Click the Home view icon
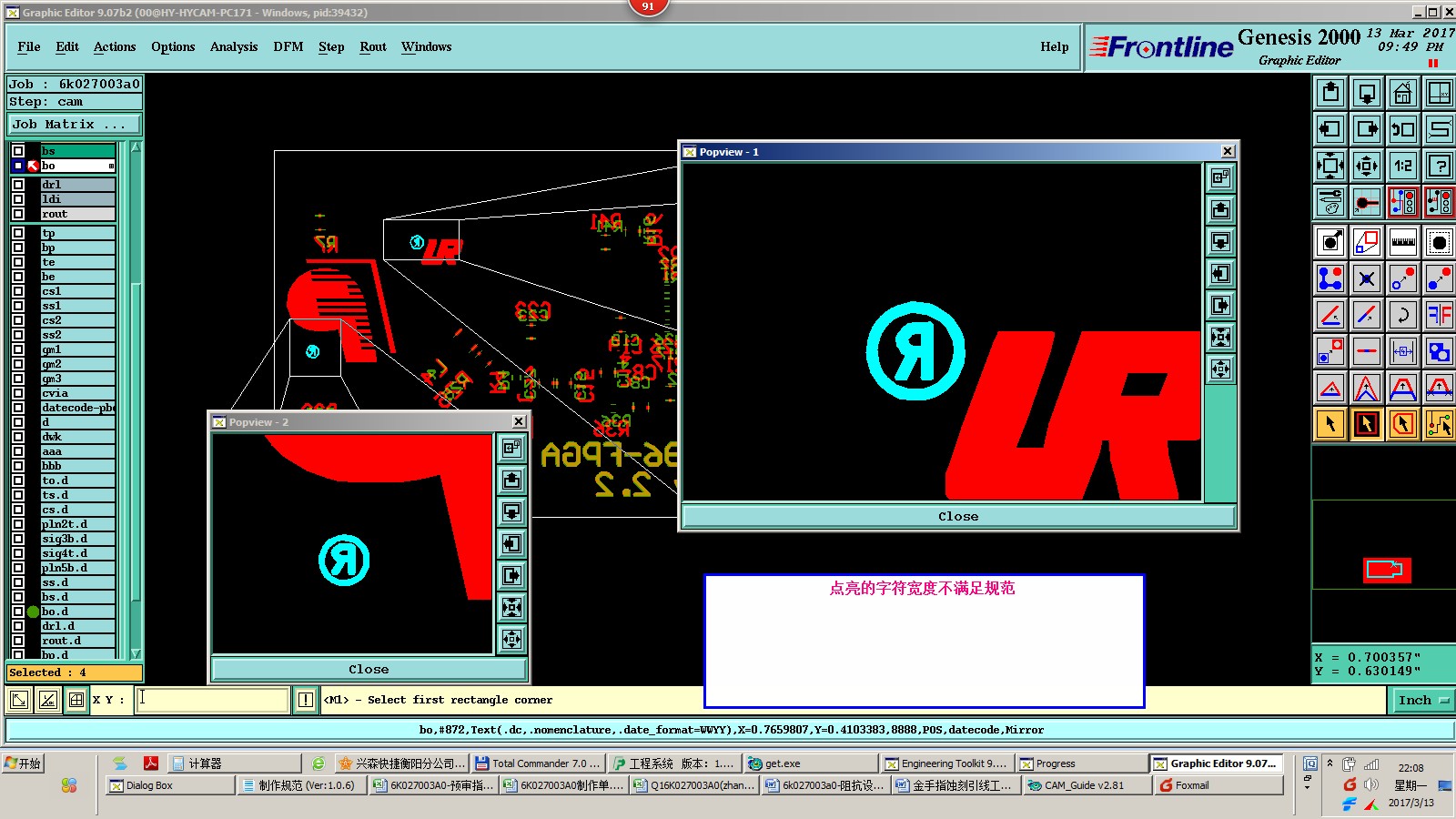 point(1403,93)
